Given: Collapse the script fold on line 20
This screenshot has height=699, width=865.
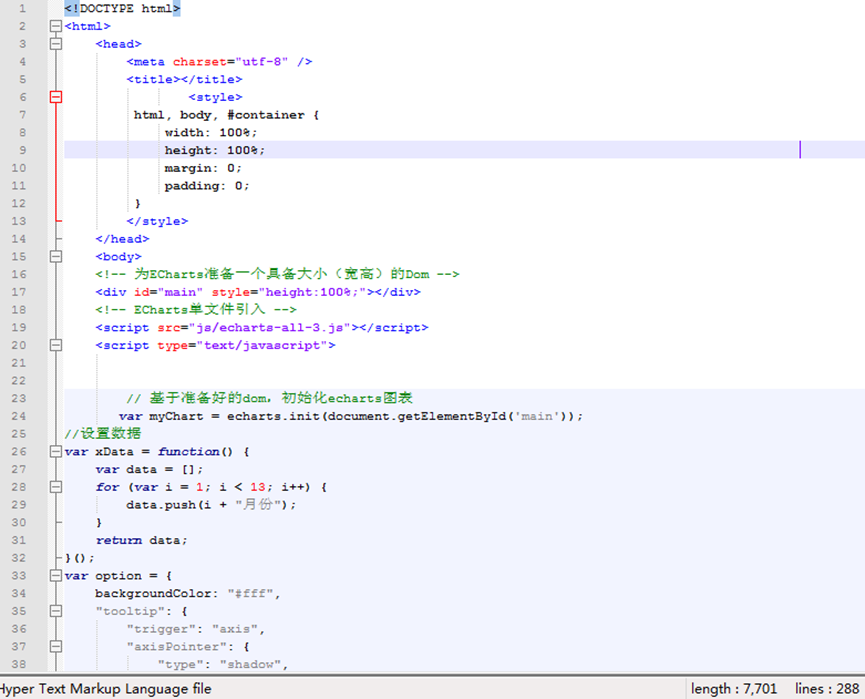Looking at the screenshot, I should (x=56, y=345).
